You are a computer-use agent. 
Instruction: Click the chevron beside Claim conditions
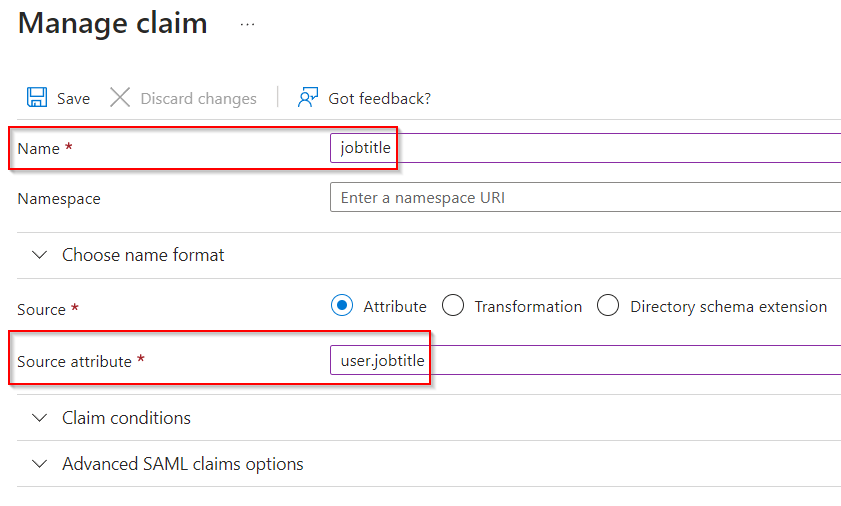click(x=40, y=418)
